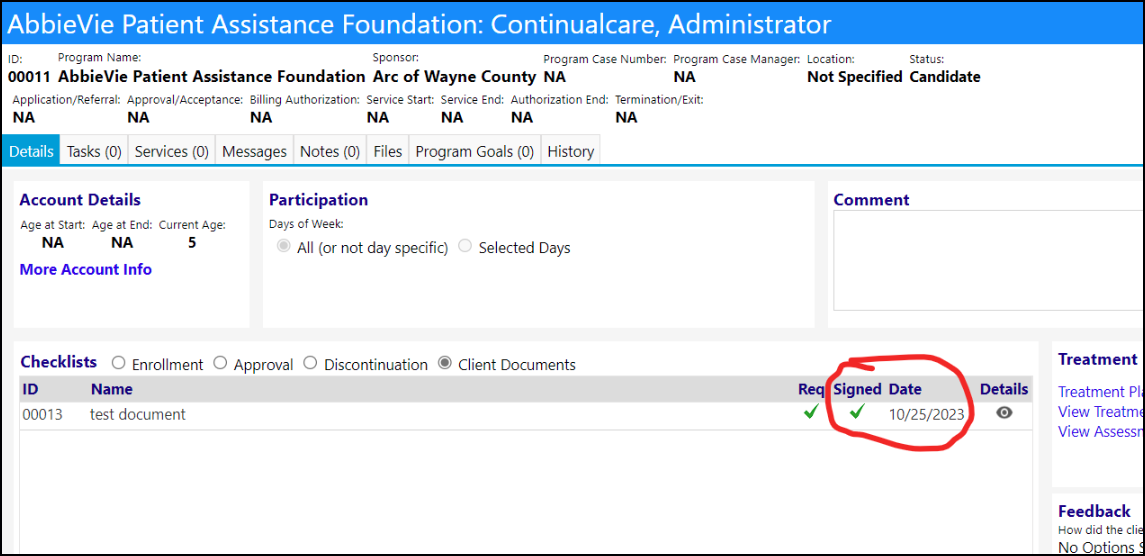Select the Discontinuation checklist radio button

(x=310, y=363)
